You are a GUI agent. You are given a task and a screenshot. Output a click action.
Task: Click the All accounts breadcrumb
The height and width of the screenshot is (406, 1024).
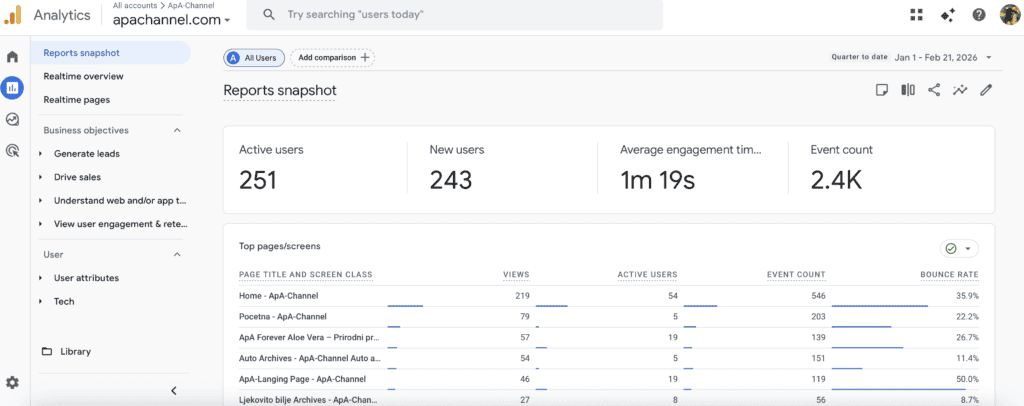click(134, 5)
